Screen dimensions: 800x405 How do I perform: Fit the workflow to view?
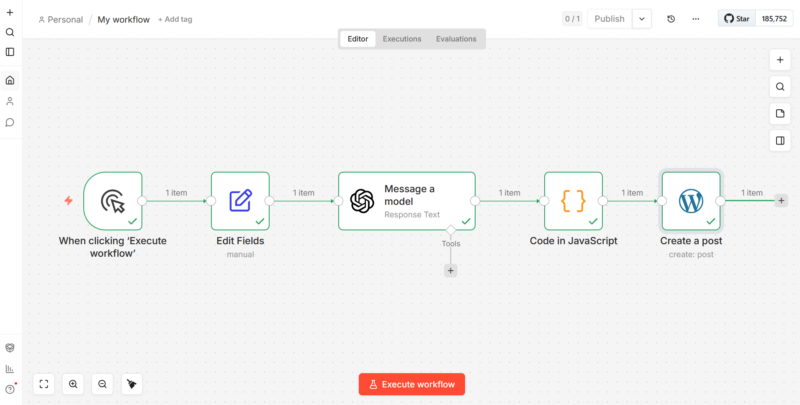click(44, 384)
